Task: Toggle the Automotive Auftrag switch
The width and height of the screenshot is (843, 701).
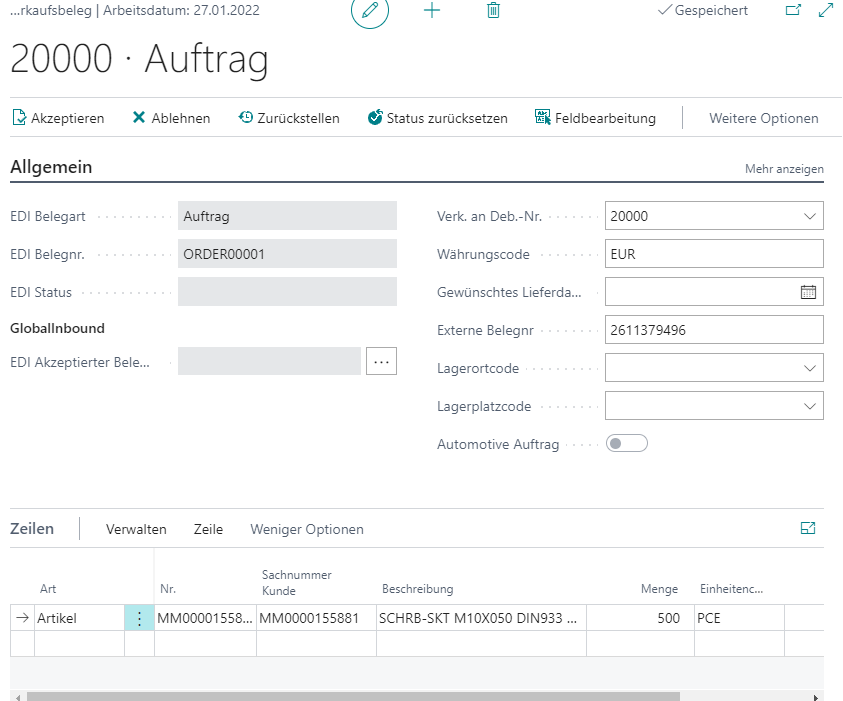Action: 627,444
